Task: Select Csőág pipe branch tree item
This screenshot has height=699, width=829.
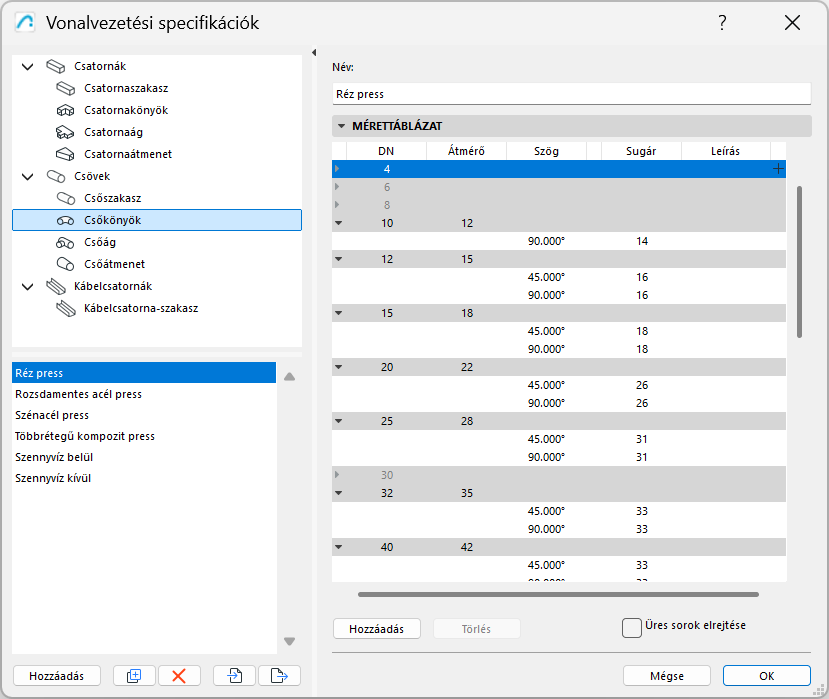Action: click(100, 242)
